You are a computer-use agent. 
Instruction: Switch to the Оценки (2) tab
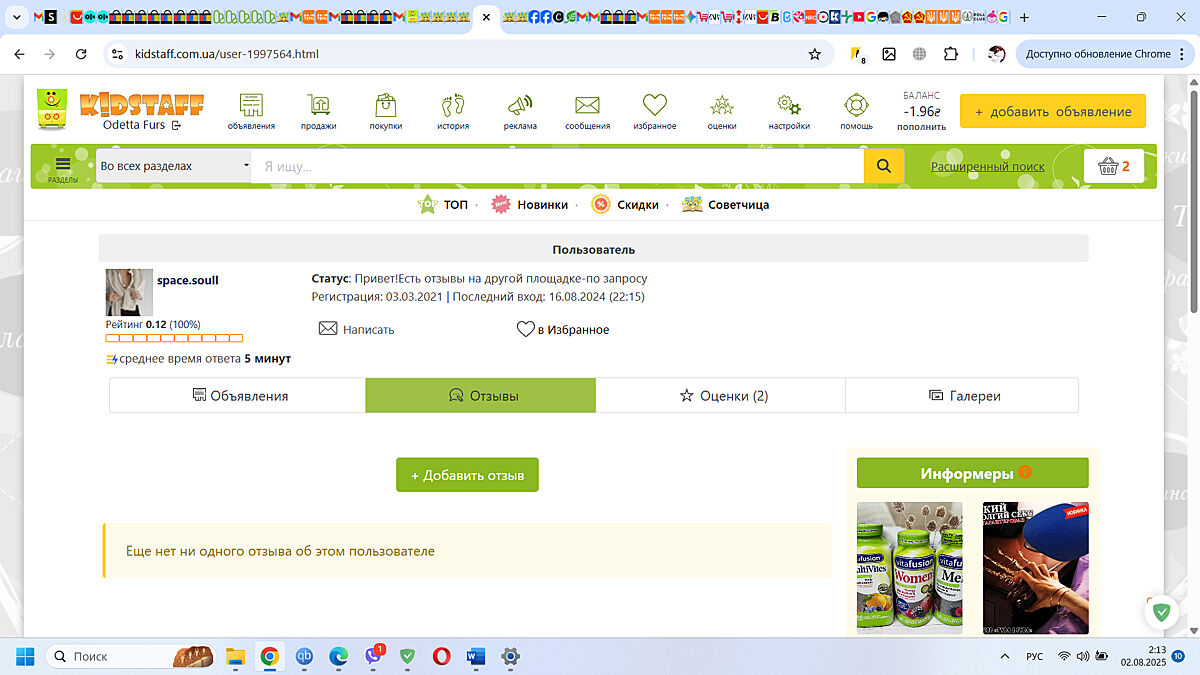tap(720, 395)
